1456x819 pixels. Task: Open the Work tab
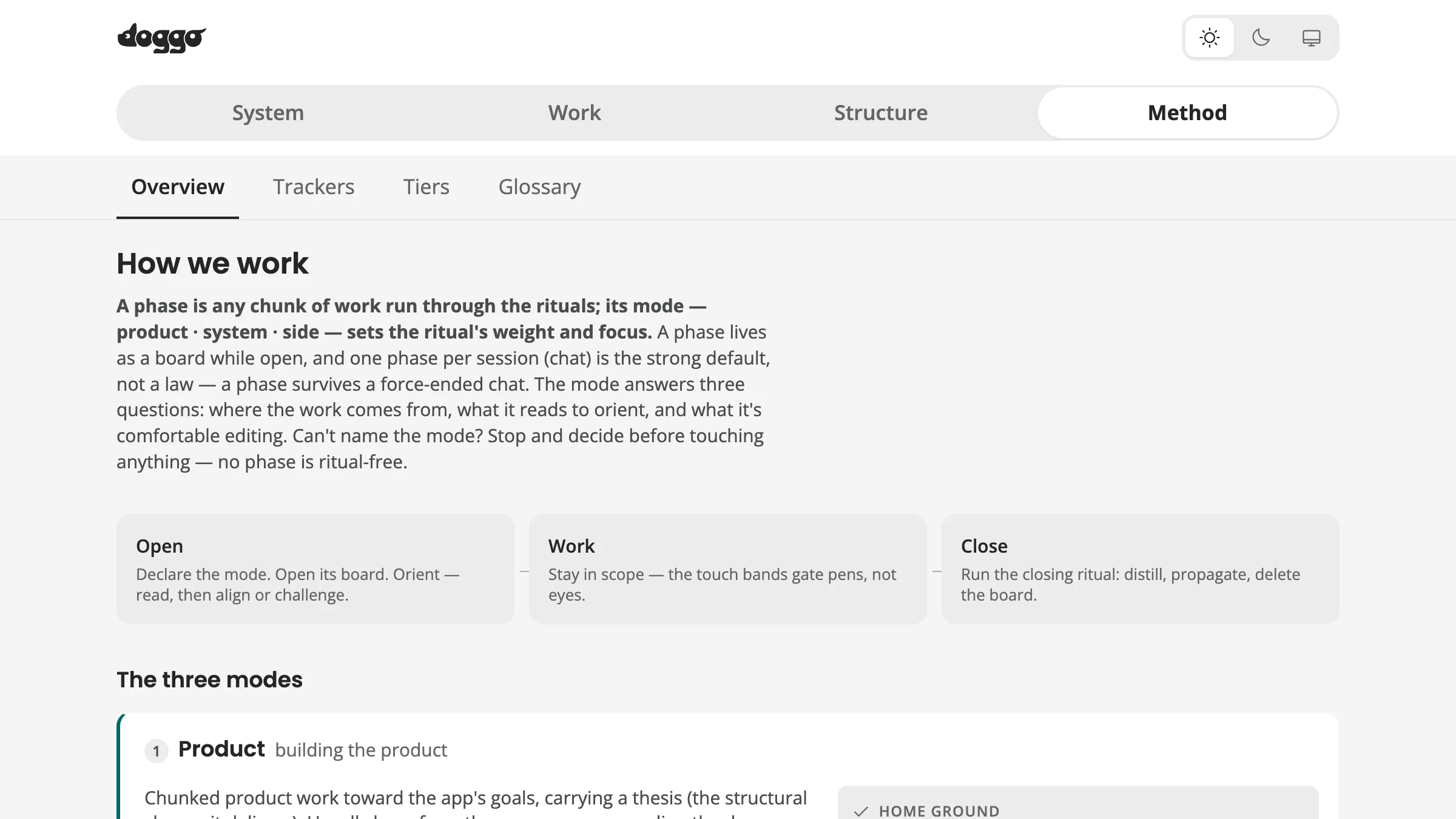coord(575,113)
